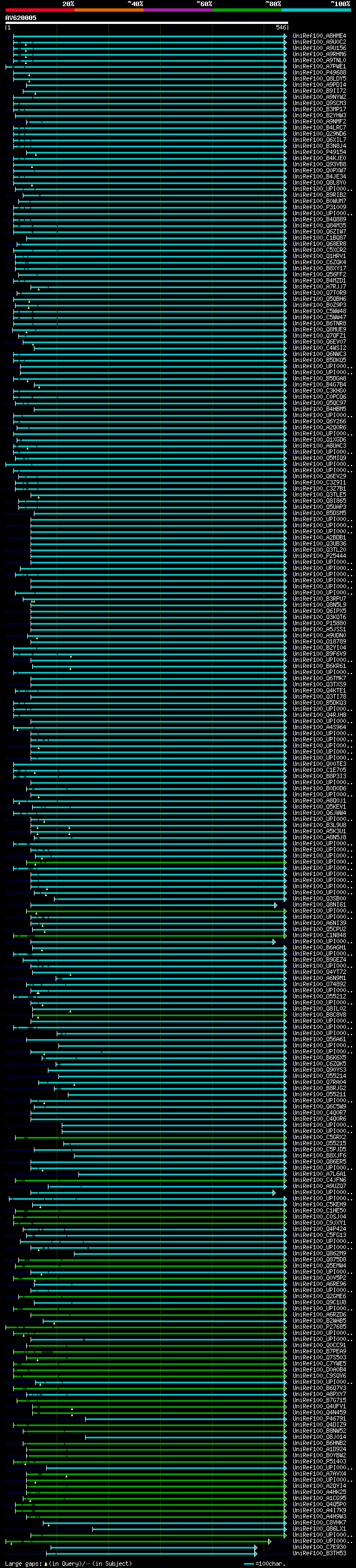Select the UniRef100_A9NYW2 label
Viewport: 356px width, 1568px height.
[319, 97]
